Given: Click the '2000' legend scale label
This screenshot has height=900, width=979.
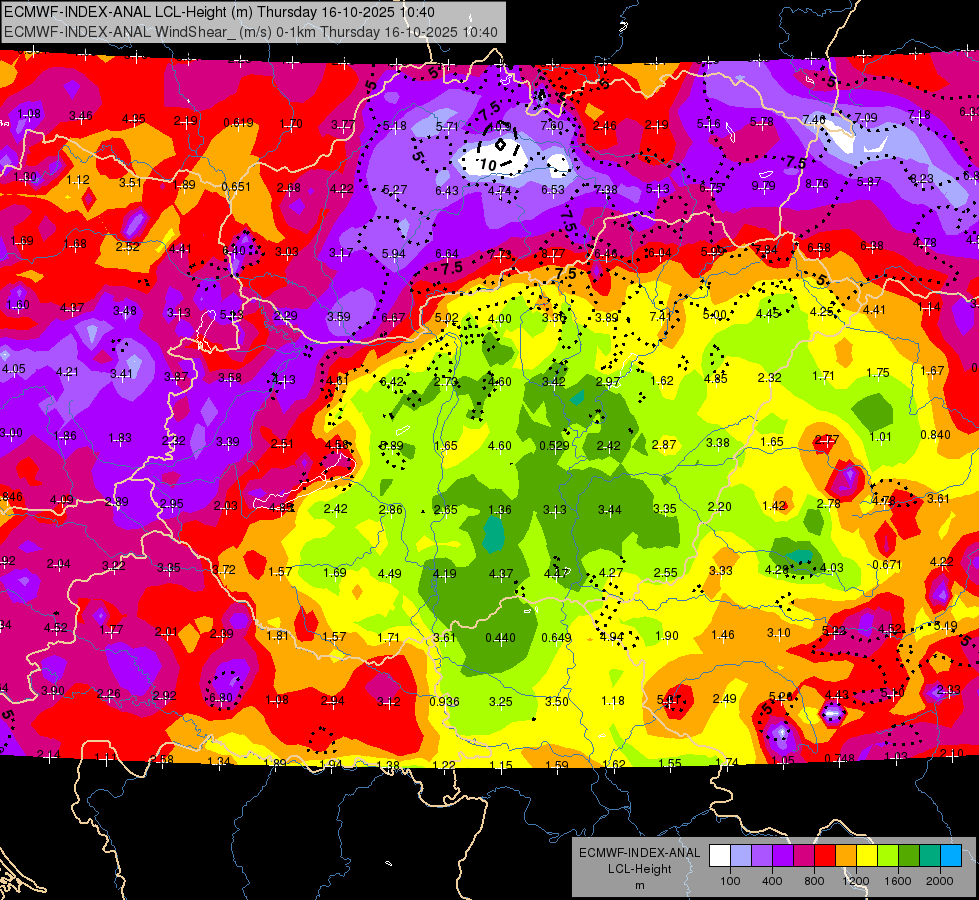Looking at the screenshot, I should click(x=940, y=881).
